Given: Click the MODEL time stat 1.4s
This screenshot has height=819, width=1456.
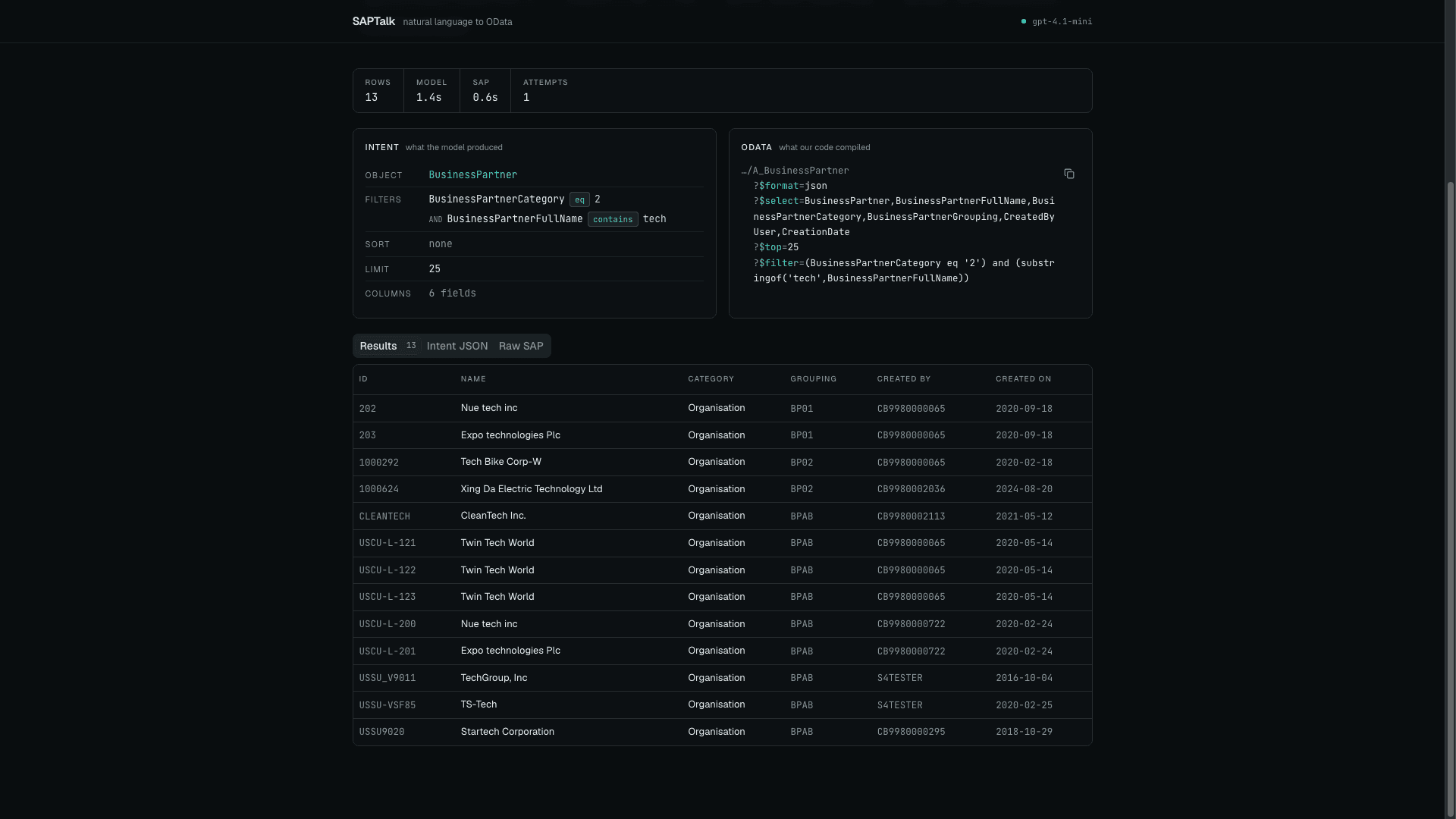Looking at the screenshot, I should [x=431, y=90].
